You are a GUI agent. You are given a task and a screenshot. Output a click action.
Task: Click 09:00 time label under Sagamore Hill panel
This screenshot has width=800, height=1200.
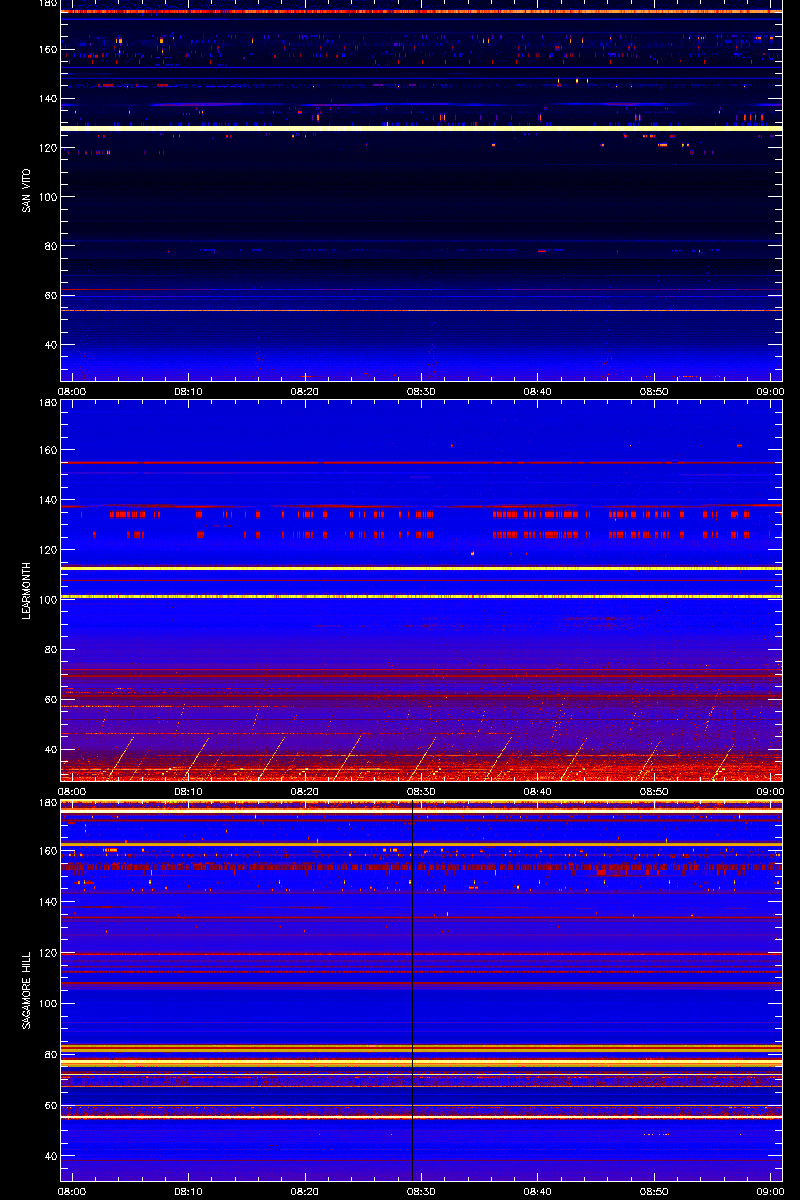(770, 1191)
